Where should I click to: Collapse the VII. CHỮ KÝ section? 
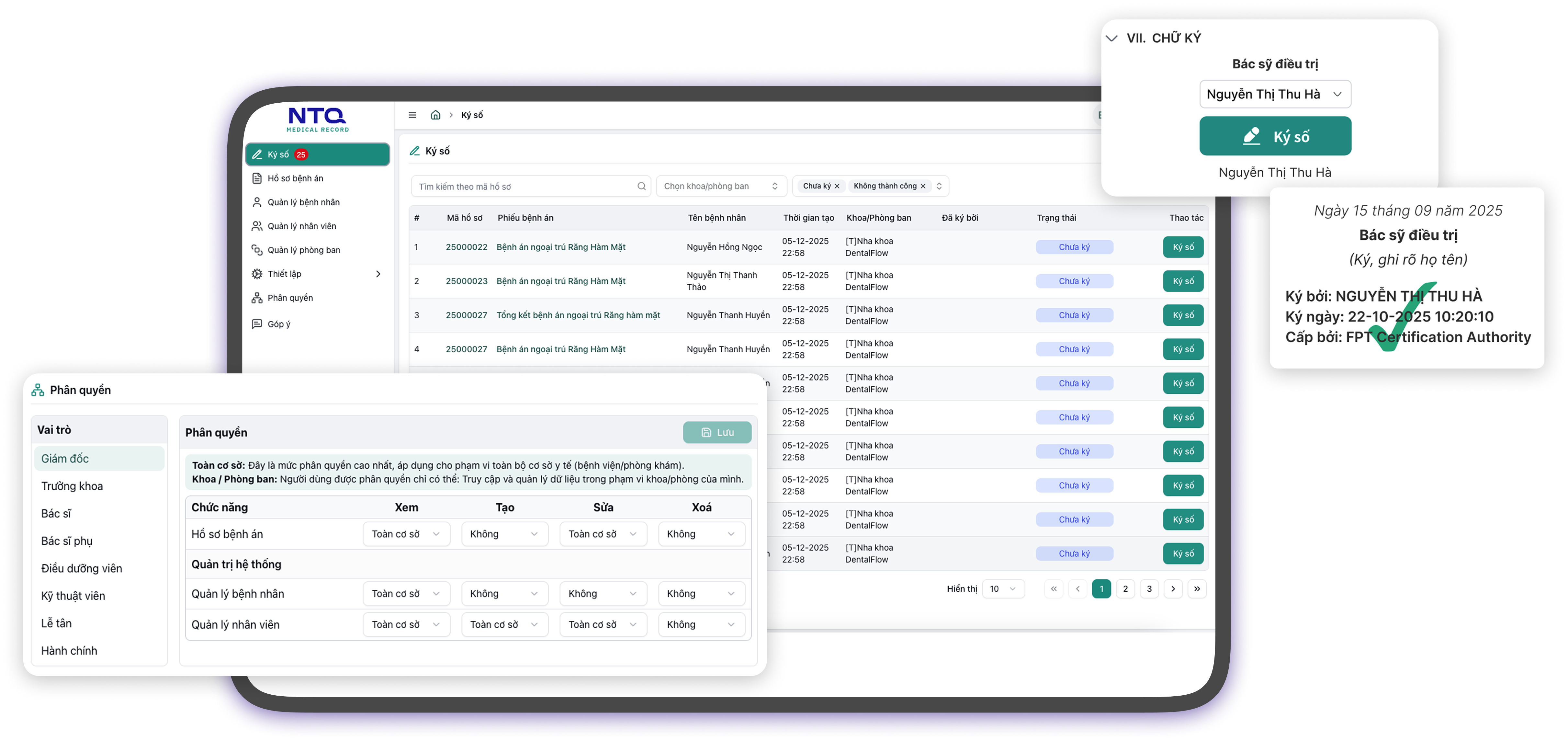(1111, 38)
